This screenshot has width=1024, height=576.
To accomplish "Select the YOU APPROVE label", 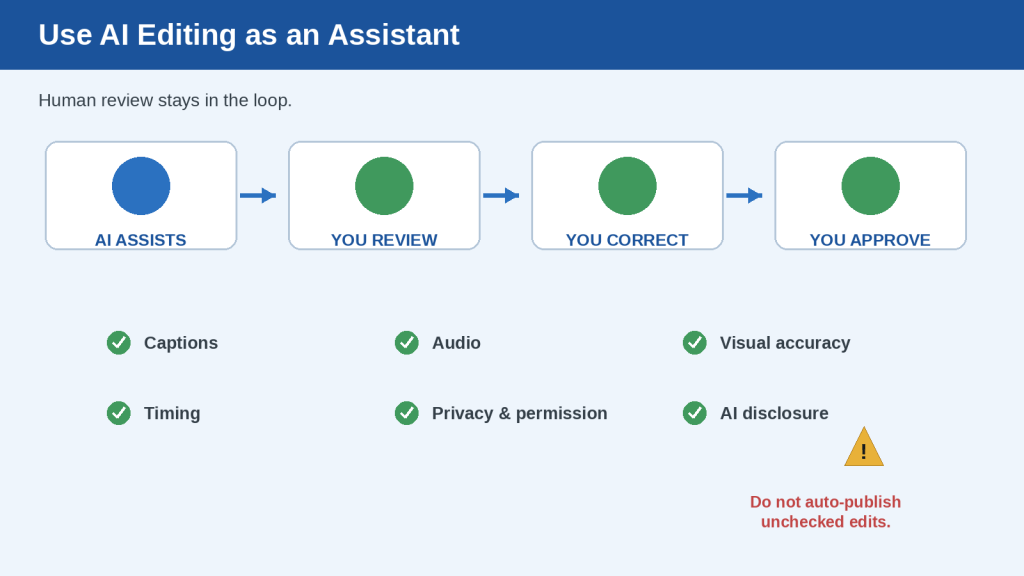I will click(x=870, y=240).
